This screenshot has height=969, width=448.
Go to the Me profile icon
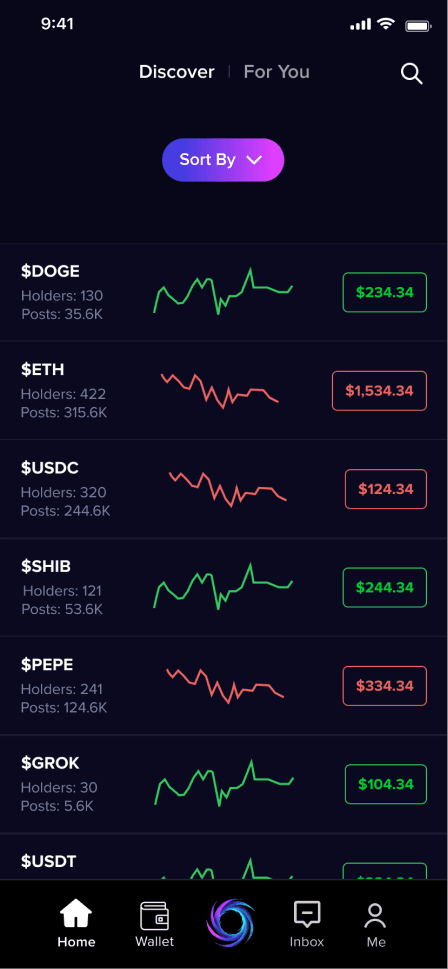point(375,916)
